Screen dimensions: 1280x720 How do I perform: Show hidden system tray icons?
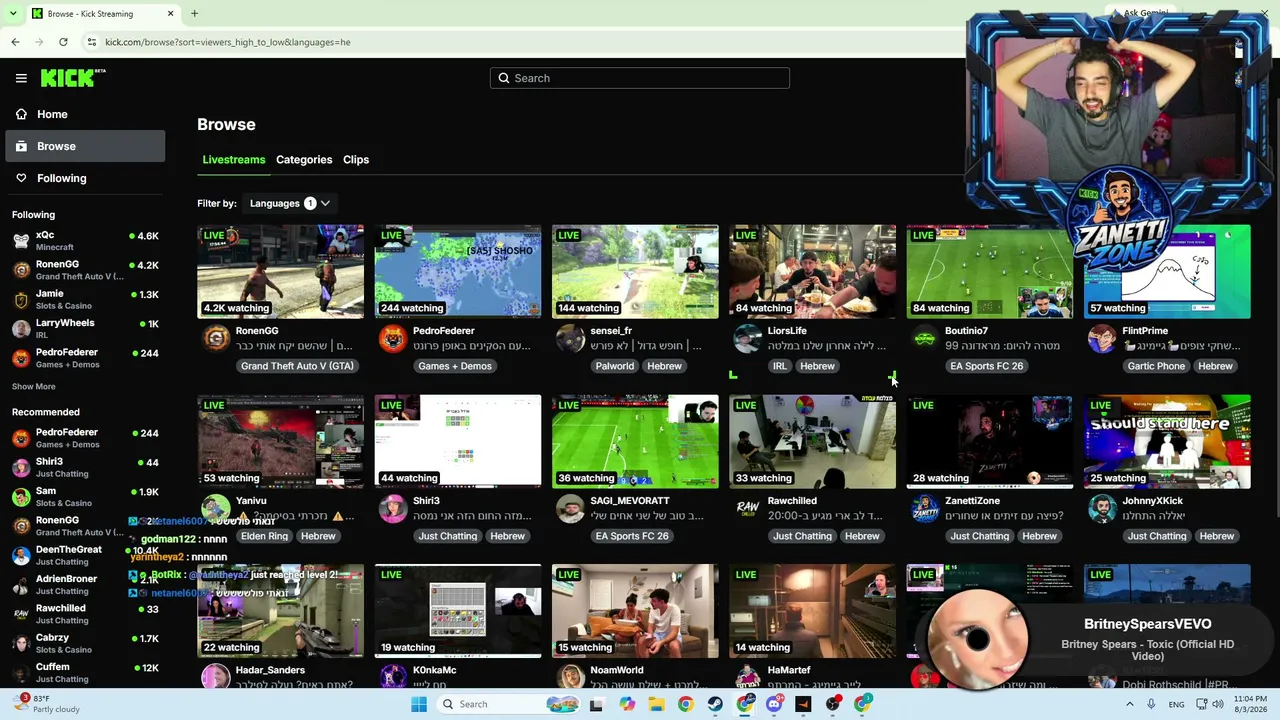(1130, 704)
